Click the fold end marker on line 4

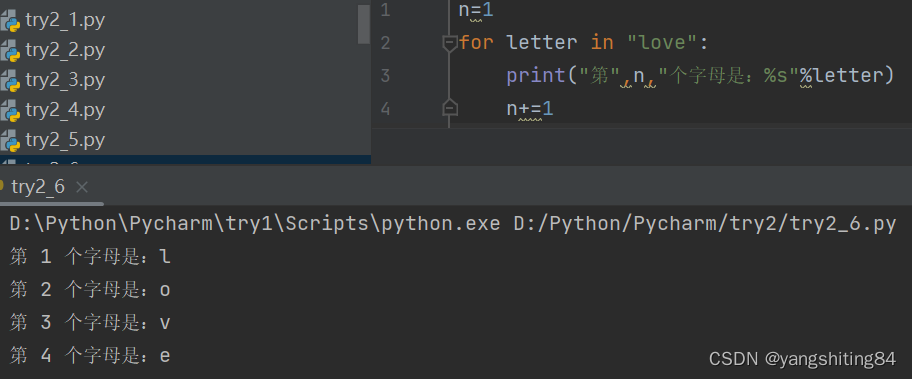(x=450, y=108)
